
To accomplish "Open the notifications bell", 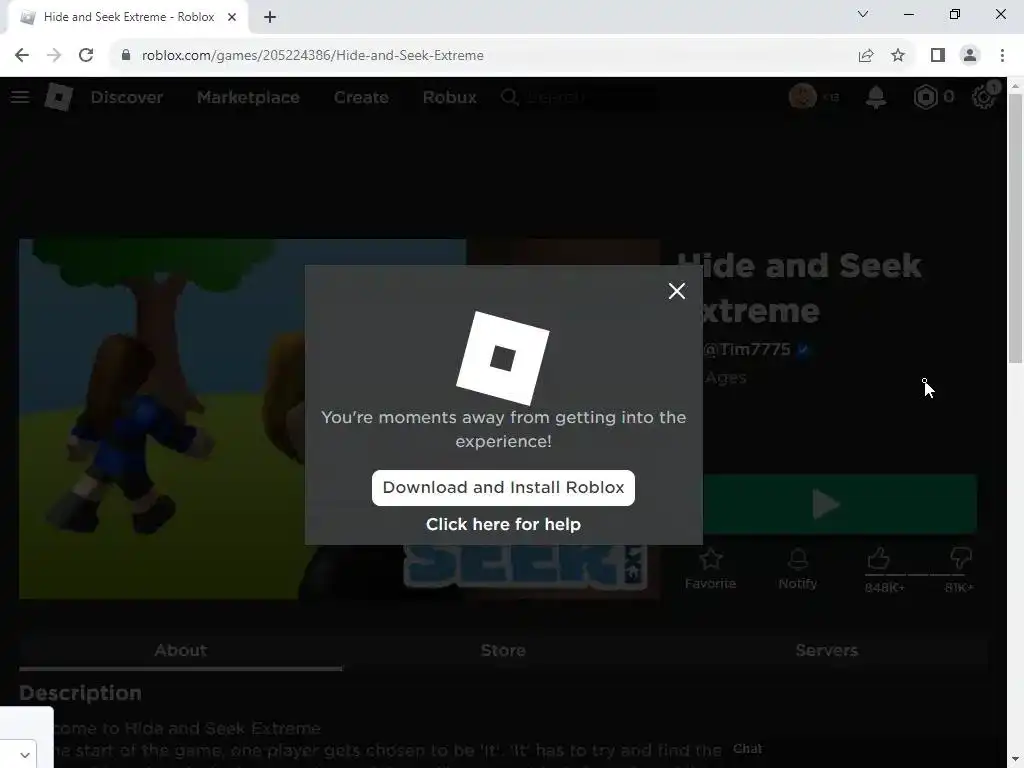I will (x=876, y=97).
